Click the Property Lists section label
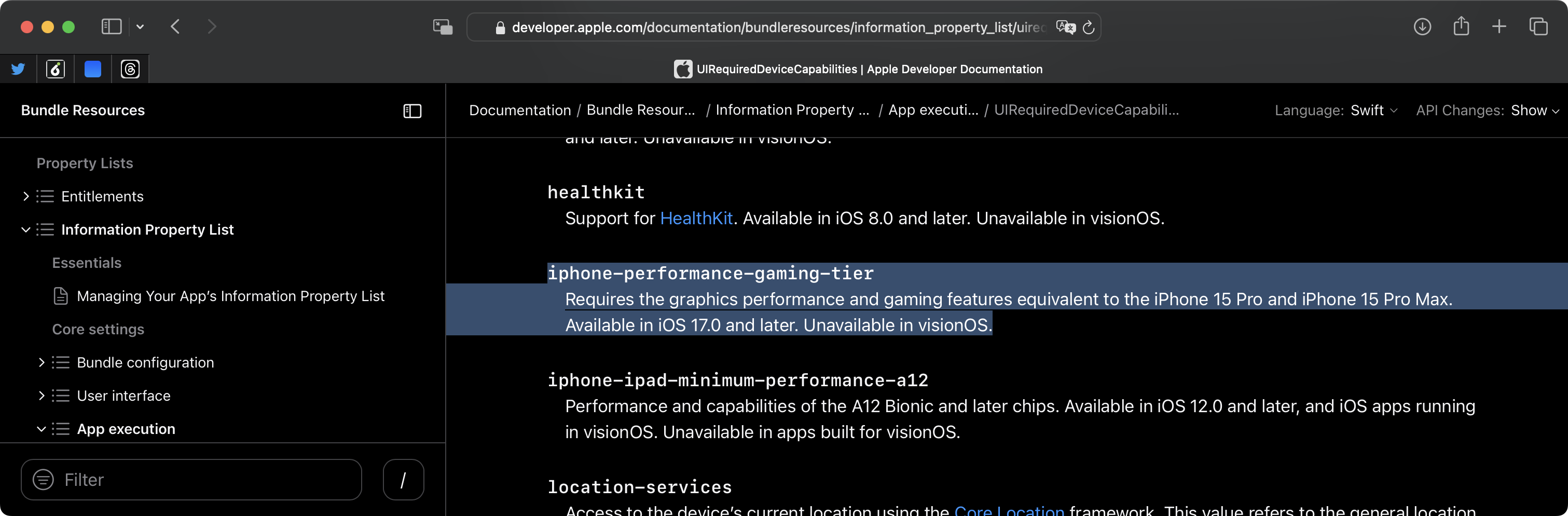1568x516 pixels. [x=85, y=164]
